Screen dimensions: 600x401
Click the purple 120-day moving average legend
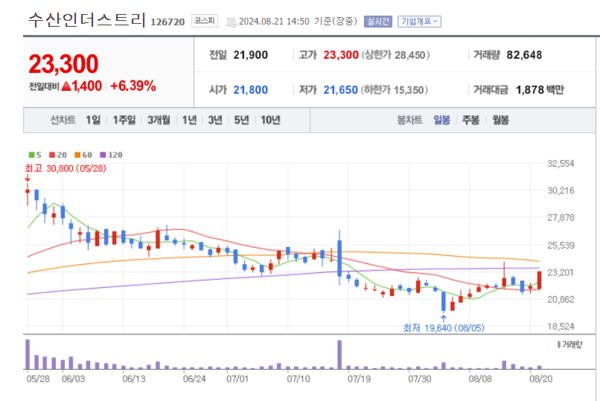111,155
